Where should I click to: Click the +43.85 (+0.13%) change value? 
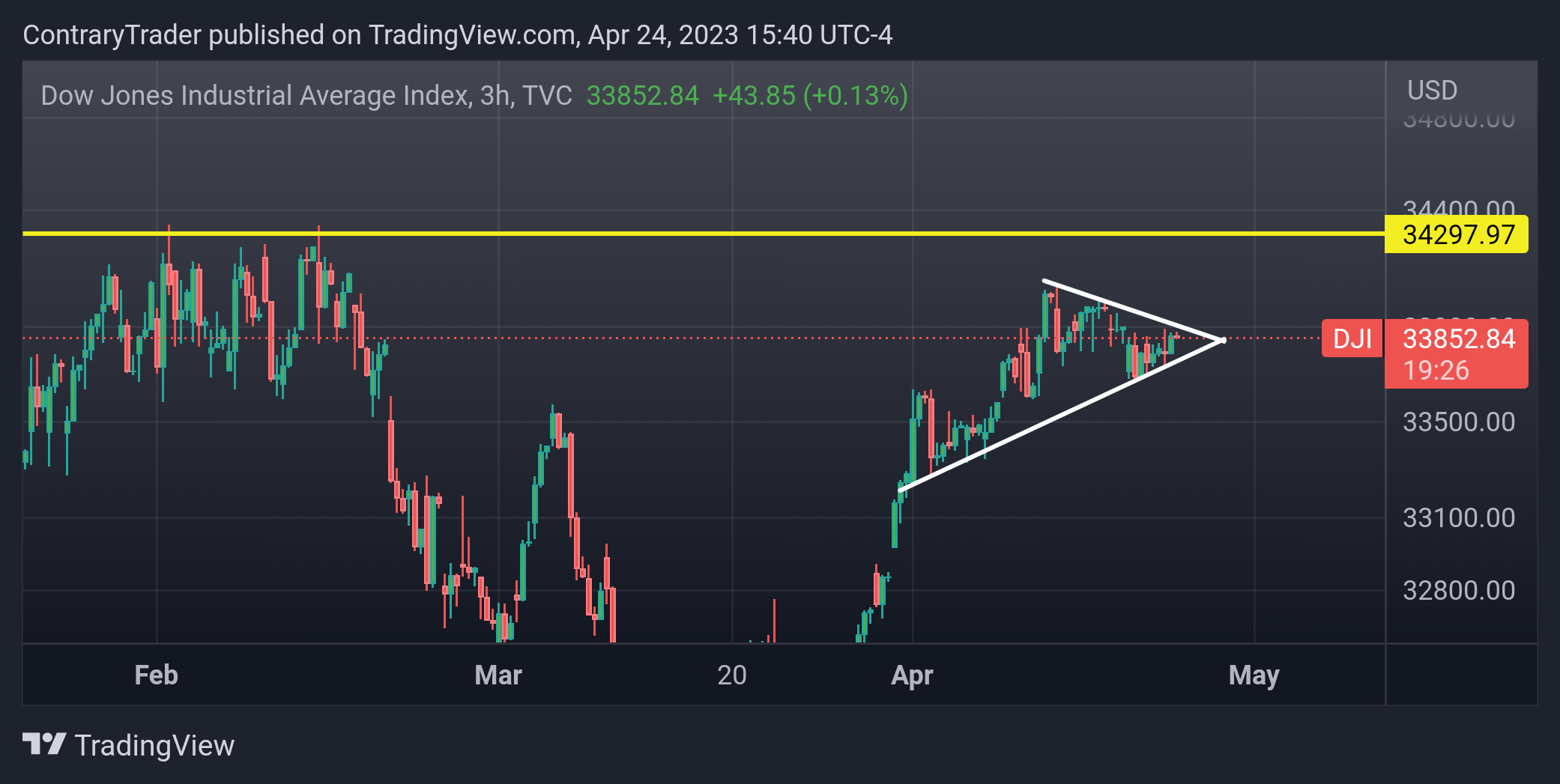[x=810, y=96]
